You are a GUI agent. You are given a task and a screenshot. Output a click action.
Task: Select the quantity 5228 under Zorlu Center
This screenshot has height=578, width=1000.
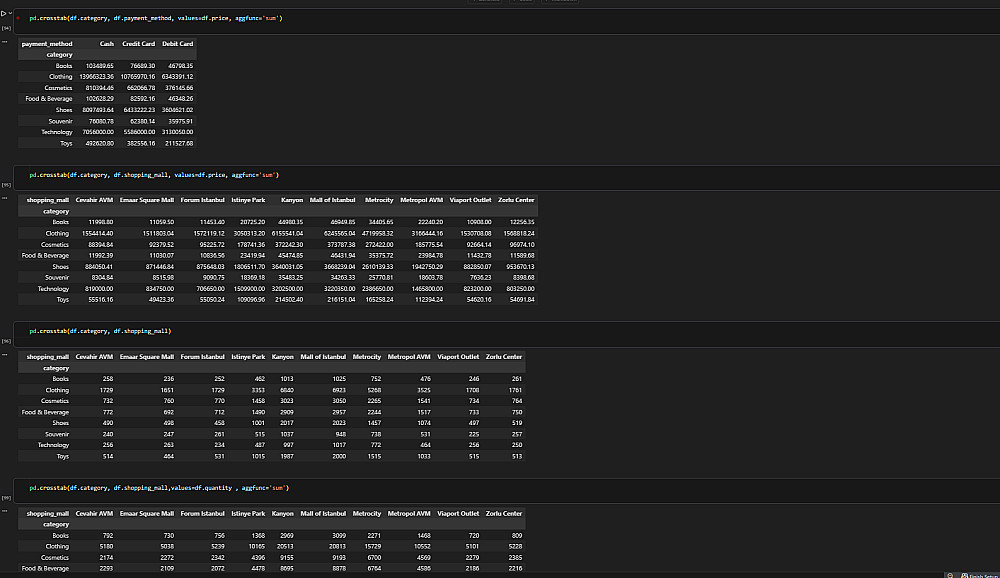point(516,547)
